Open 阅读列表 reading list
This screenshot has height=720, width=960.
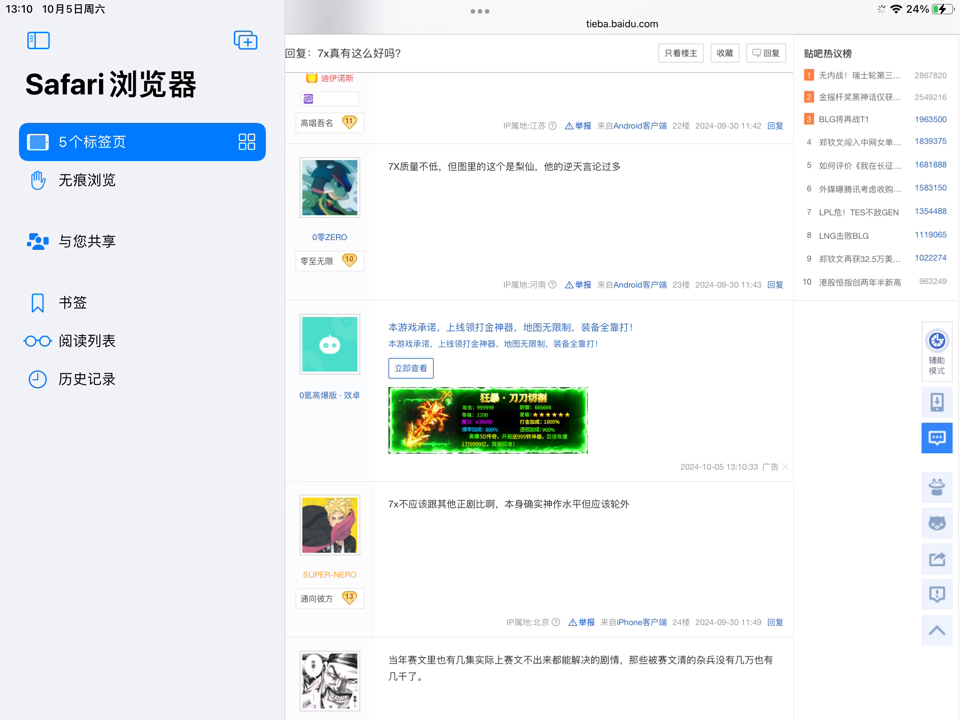coord(142,341)
